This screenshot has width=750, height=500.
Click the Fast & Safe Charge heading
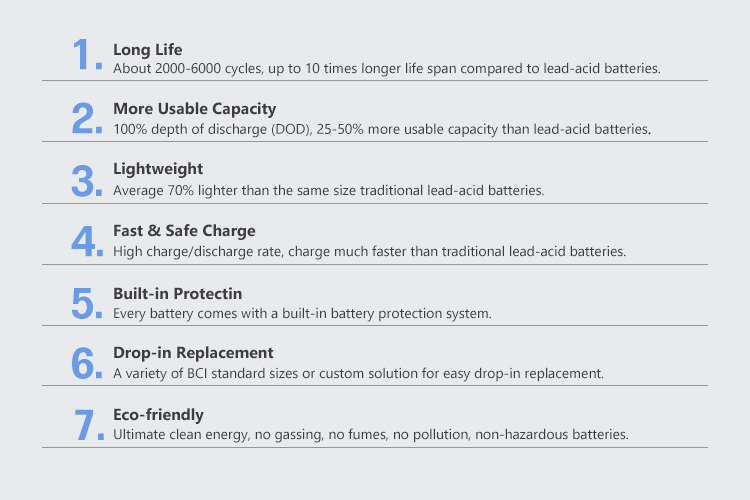click(x=184, y=231)
